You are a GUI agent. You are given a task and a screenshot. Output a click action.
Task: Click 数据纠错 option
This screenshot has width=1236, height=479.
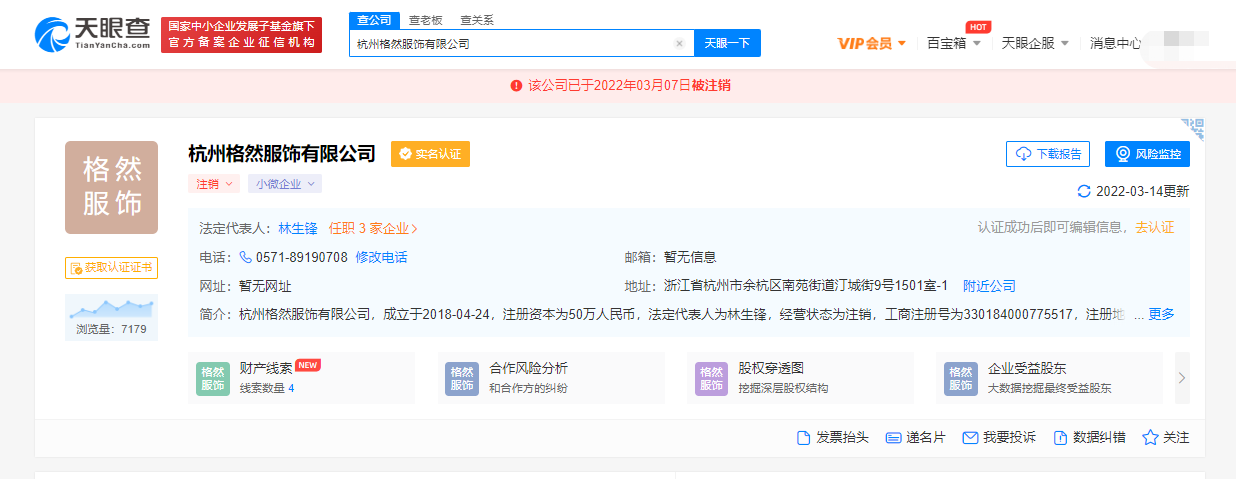pyautogui.click(x=1089, y=438)
